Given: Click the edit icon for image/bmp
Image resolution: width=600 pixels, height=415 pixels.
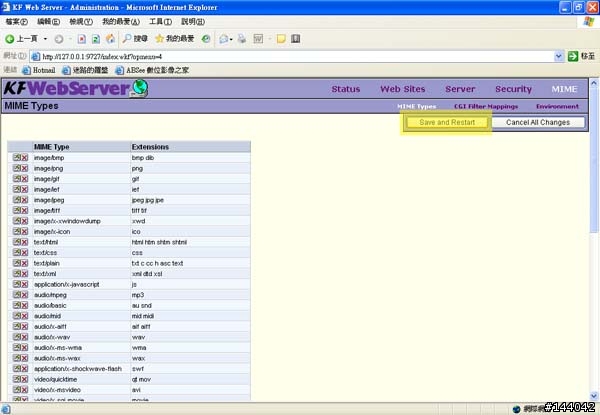Looking at the screenshot, I should (16, 158).
